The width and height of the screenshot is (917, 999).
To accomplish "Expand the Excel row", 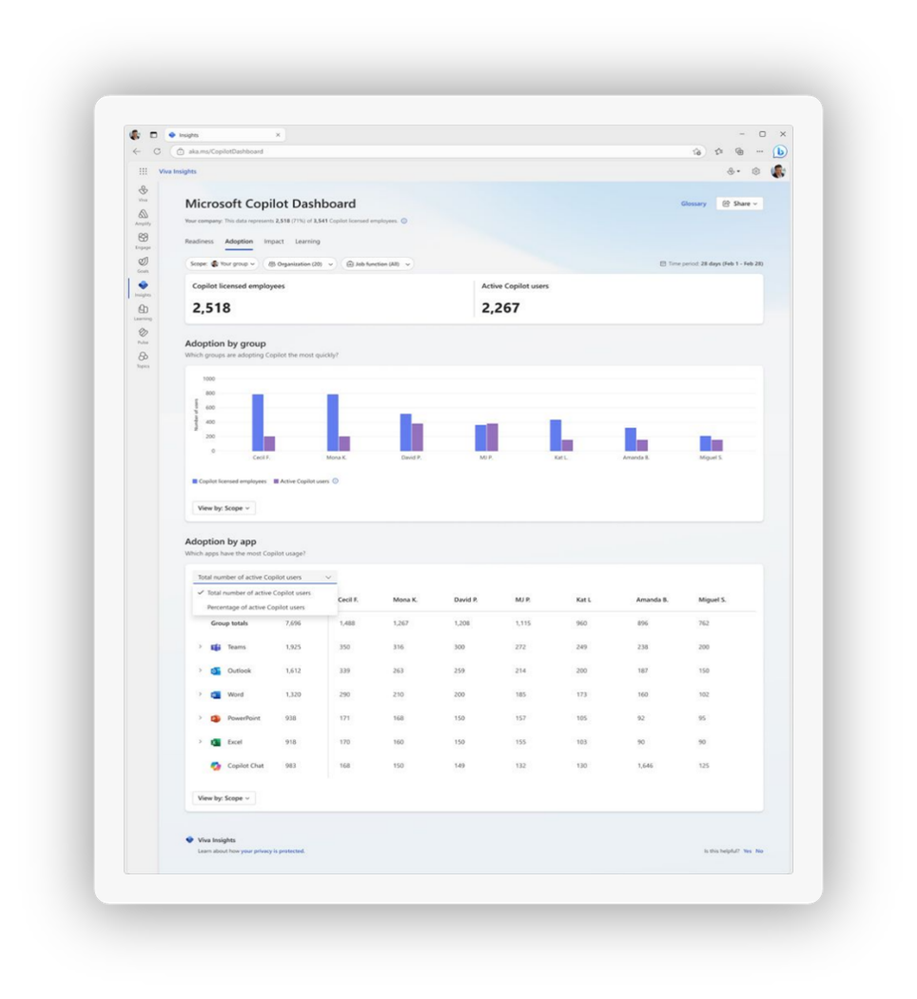I will point(200,742).
